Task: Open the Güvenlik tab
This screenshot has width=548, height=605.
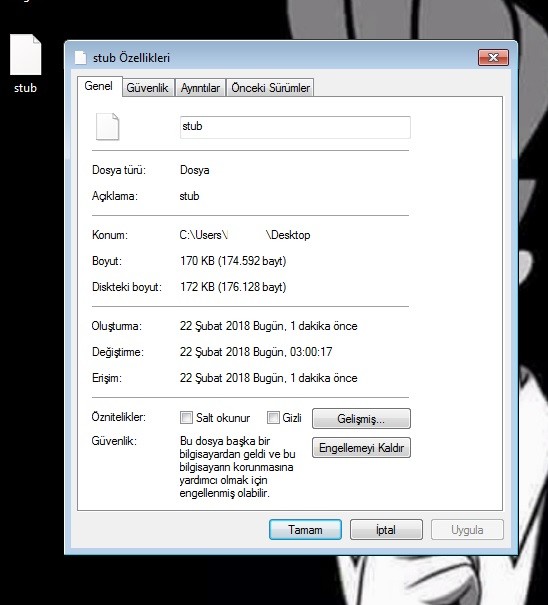Action: 147,88
